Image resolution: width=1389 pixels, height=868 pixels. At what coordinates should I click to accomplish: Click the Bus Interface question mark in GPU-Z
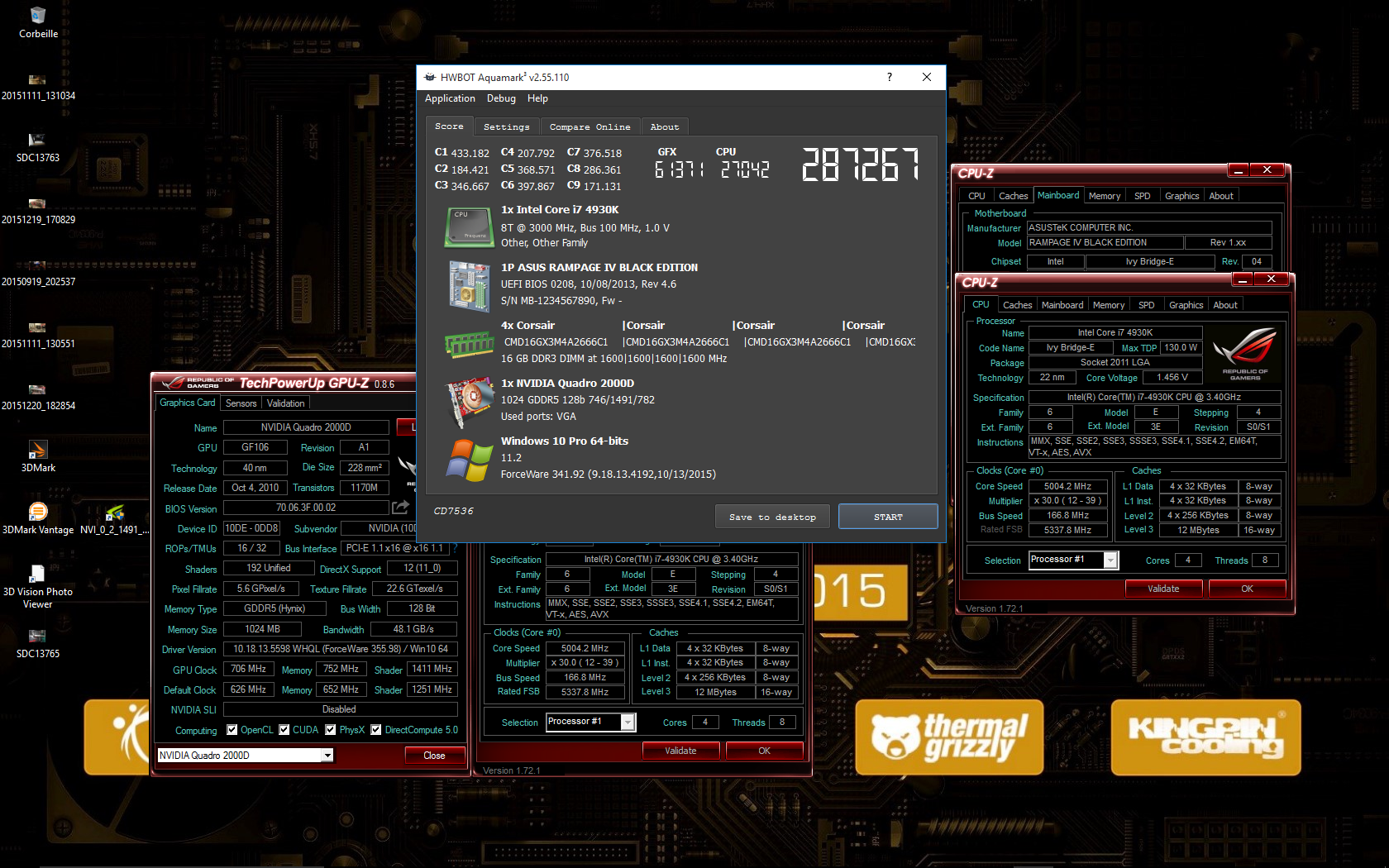tap(455, 548)
